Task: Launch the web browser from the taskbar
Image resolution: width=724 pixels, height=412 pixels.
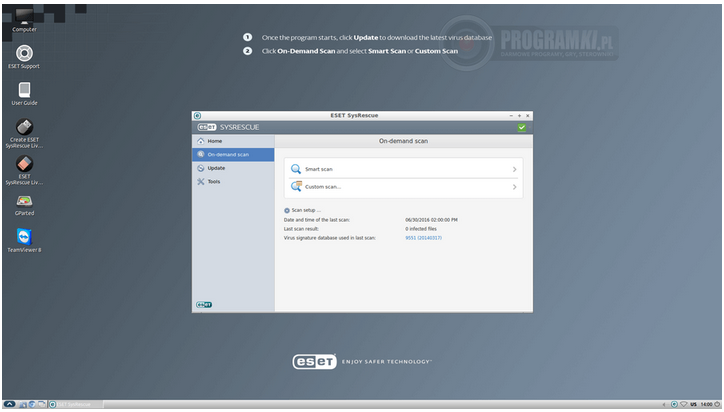Action: 32,405
